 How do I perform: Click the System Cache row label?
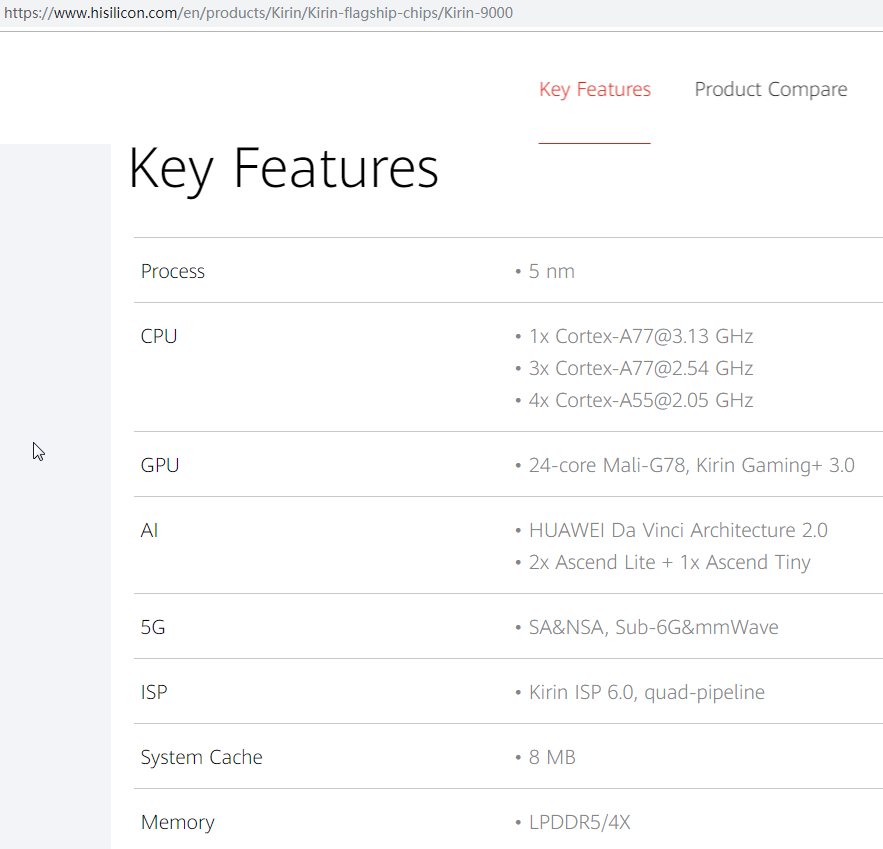pyautogui.click(x=202, y=757)
